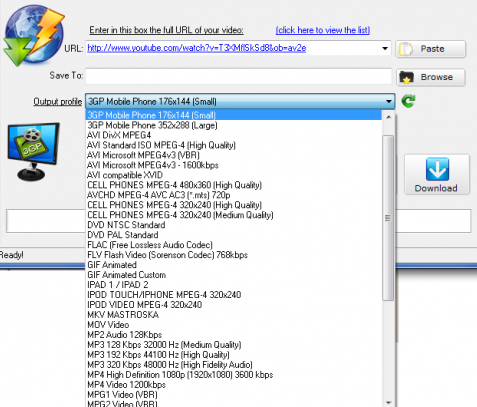Collapse the Output profile combo box arrow
Viewport: 477px width, 407px height.
coord(389,101)
